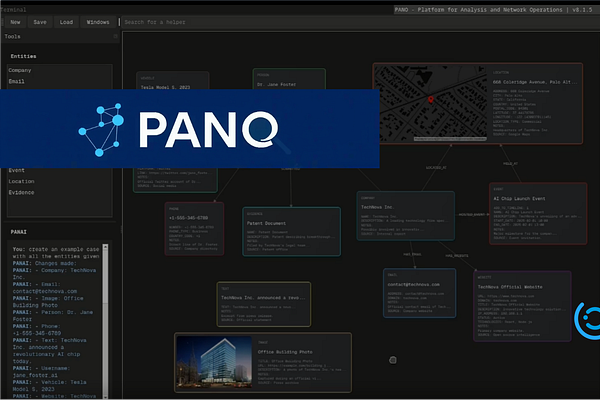Click the Save toolbar button
The height and width of the screenshot is (400, 600).
(40, 22)
